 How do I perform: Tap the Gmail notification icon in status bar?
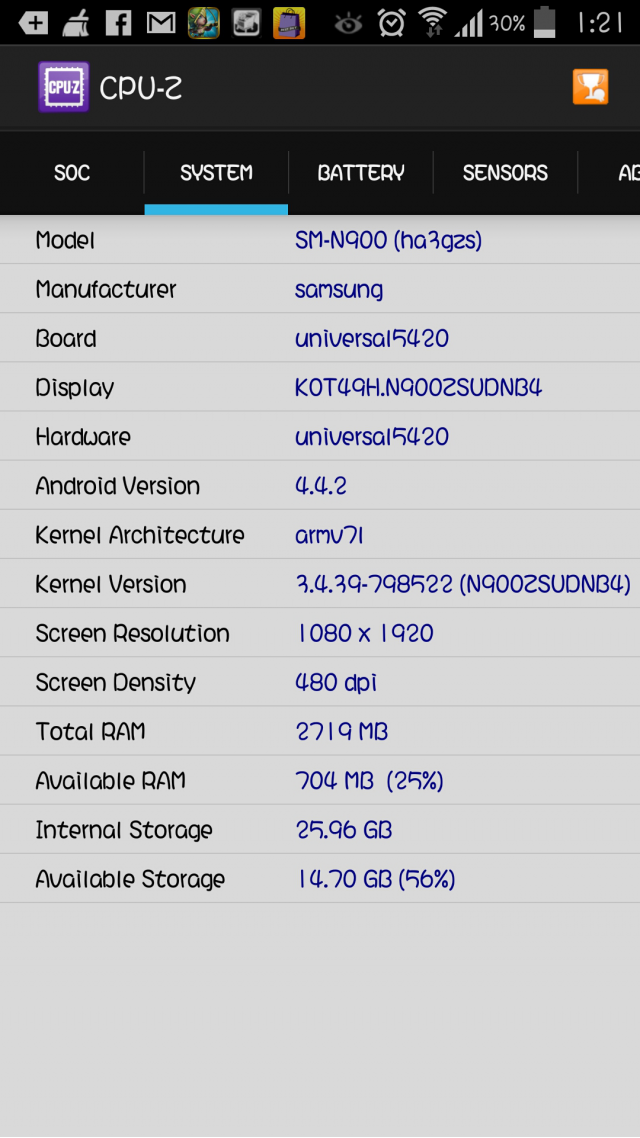[161, 22]
